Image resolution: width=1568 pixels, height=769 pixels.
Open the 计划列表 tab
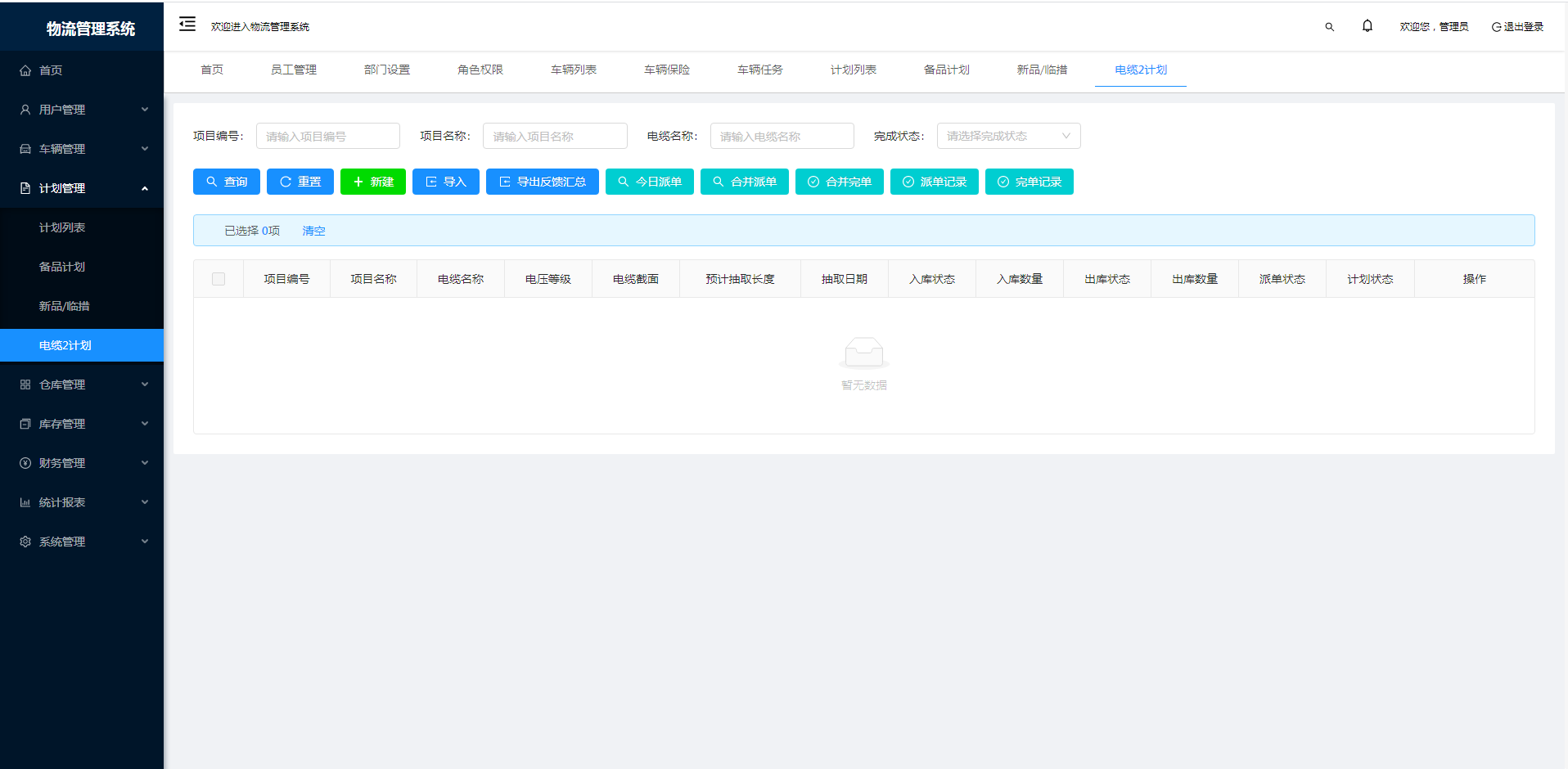click(854, 70)
